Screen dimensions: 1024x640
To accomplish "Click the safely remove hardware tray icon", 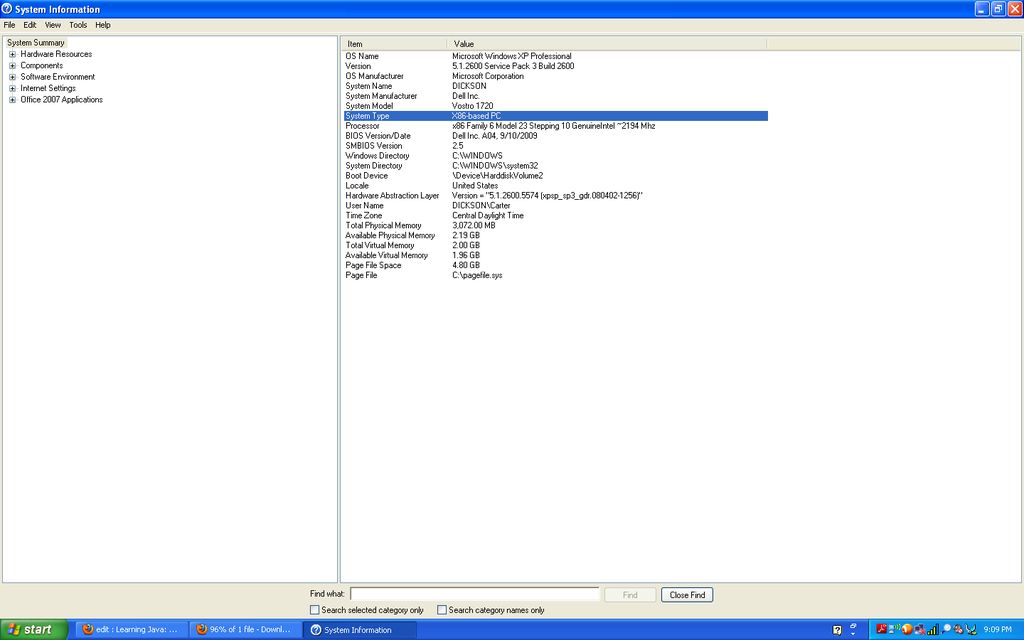I will pos(971,630).
